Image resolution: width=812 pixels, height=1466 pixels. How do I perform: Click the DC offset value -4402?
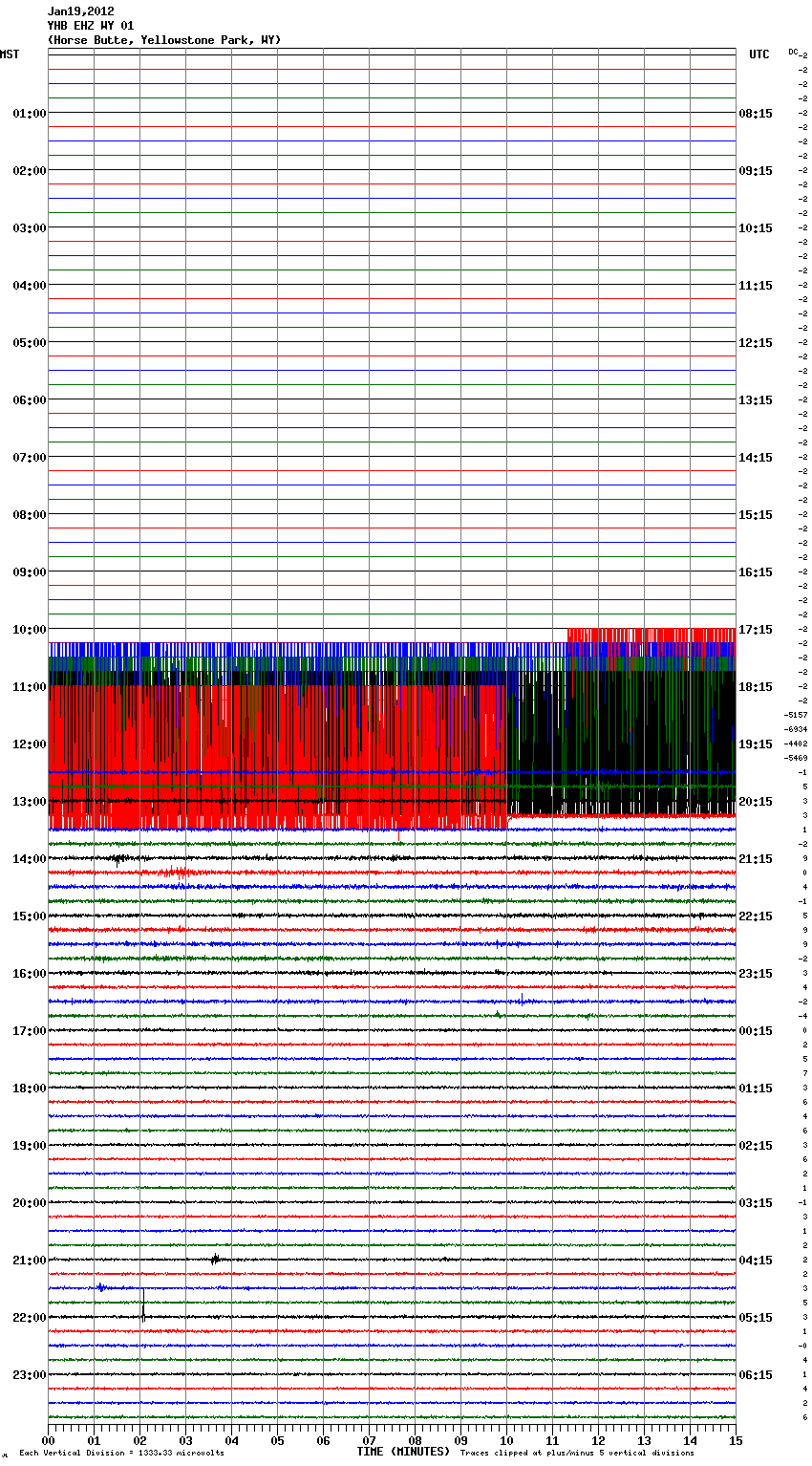click(796, 744)
